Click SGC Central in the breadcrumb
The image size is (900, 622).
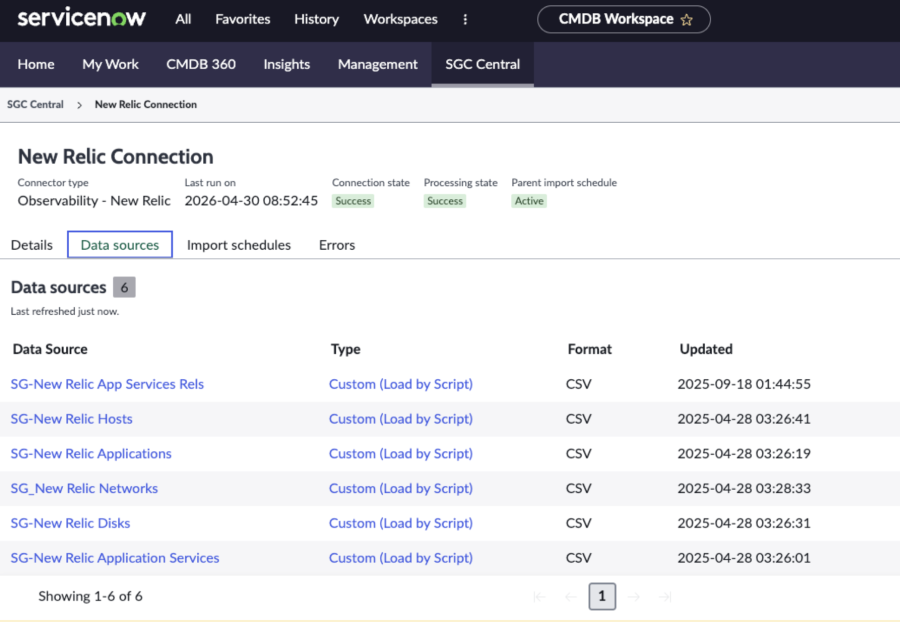point(35,104)
